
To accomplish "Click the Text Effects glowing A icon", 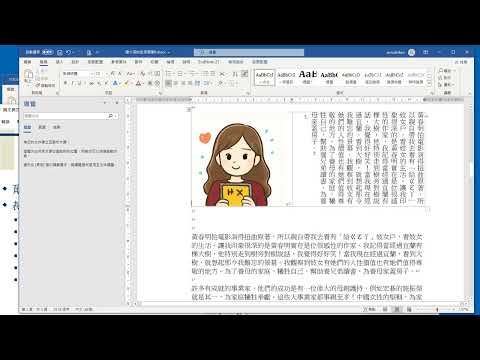I will click(x=115, y=83).
